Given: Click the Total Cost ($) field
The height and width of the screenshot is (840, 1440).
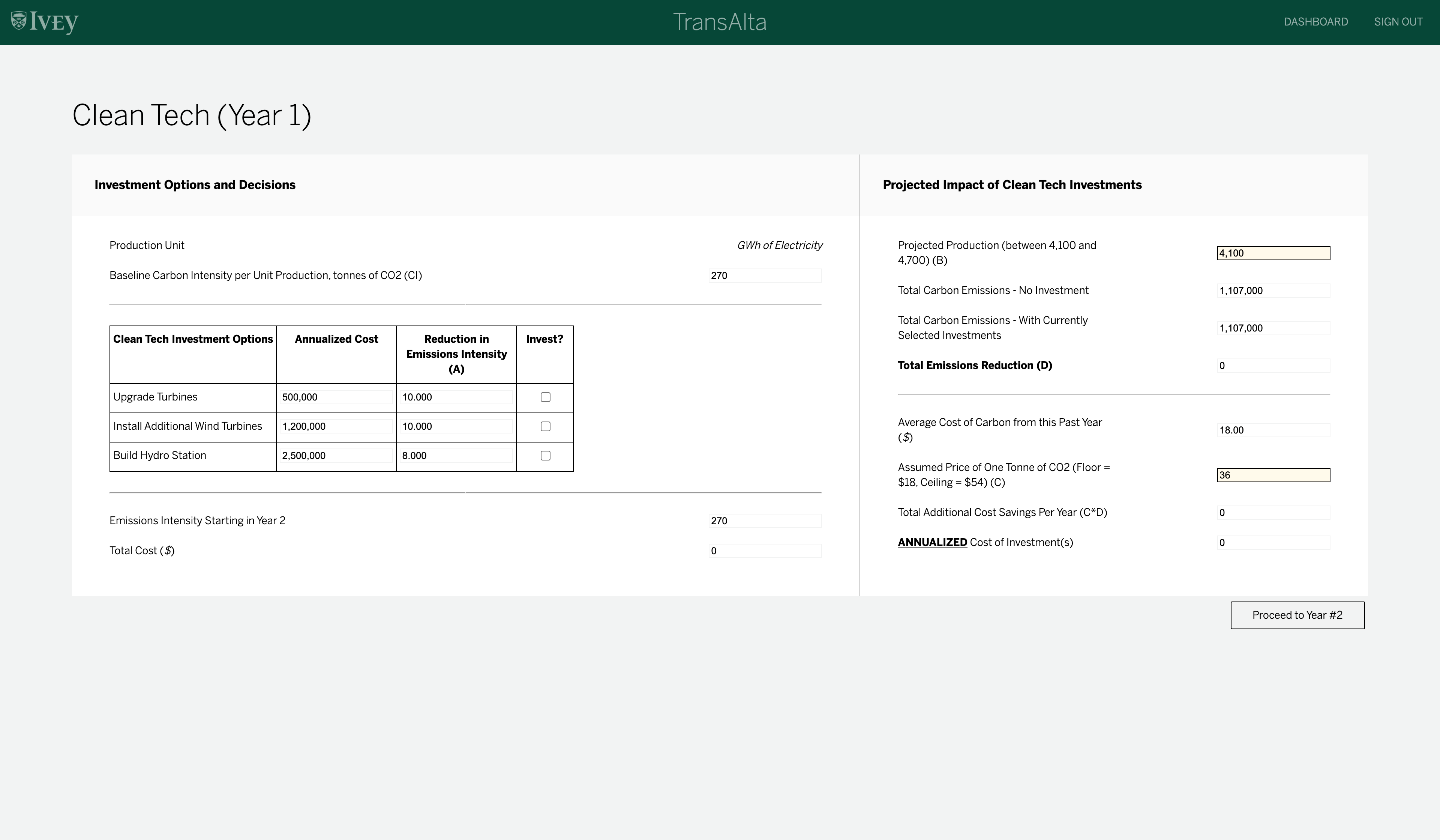Looking at the screenshot, I should coord(765,551).
